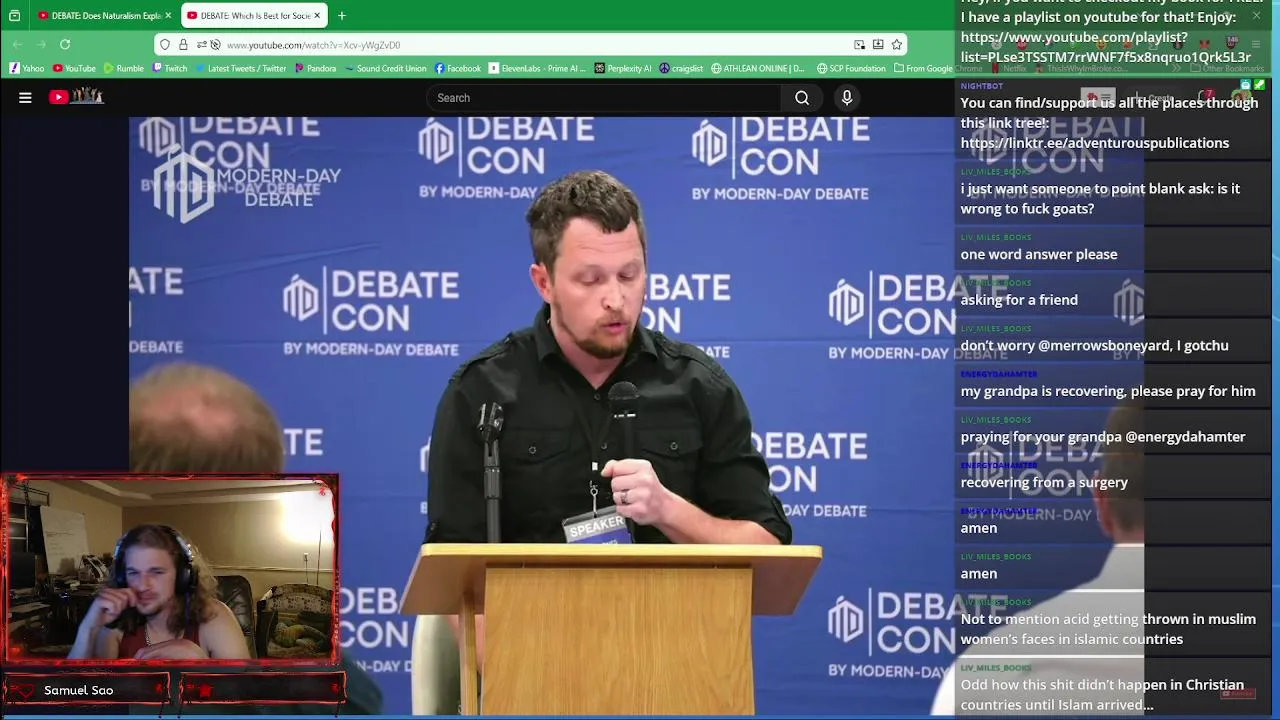Open the tab manager icon in the browser's top-left

[x=14, y=16]
